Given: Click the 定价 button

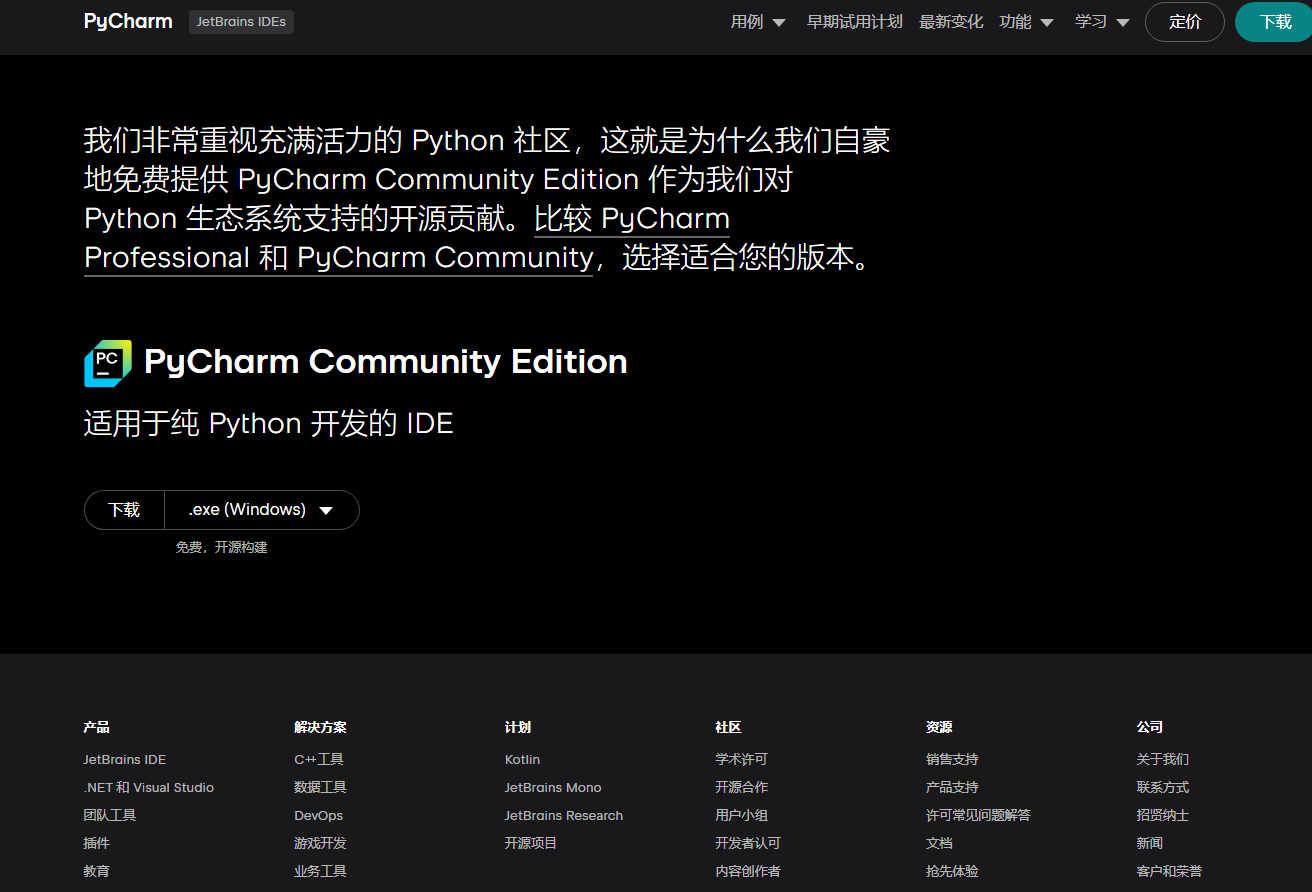Looking at the screenshot, I should click(x=1184, y=21).
